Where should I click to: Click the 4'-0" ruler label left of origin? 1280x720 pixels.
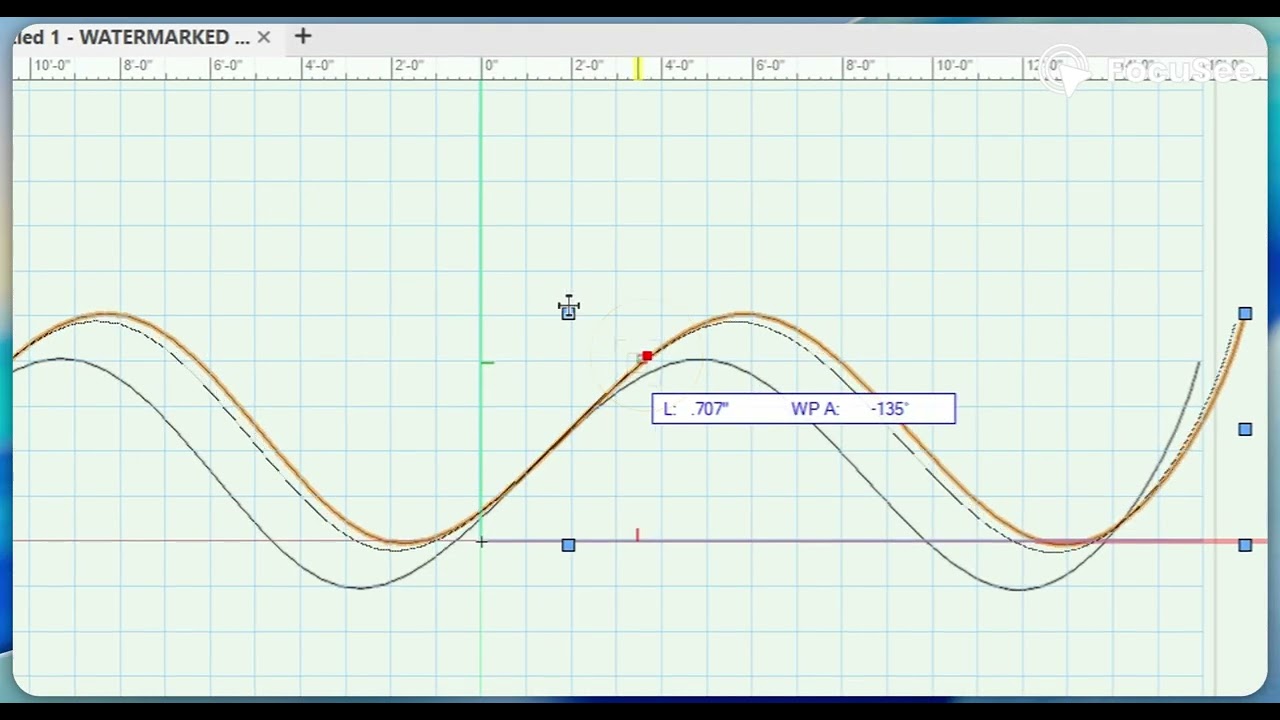point(318,65)
